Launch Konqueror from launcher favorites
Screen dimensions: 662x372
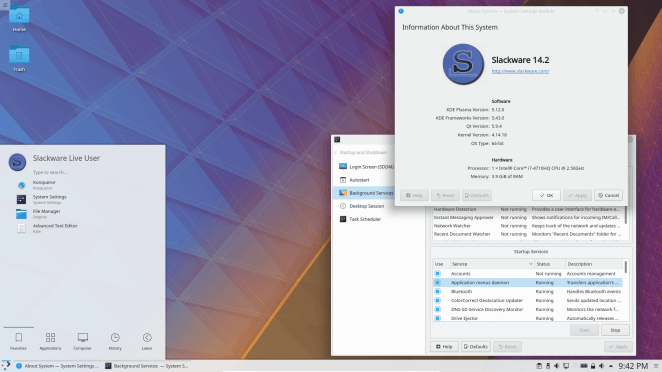44,185
